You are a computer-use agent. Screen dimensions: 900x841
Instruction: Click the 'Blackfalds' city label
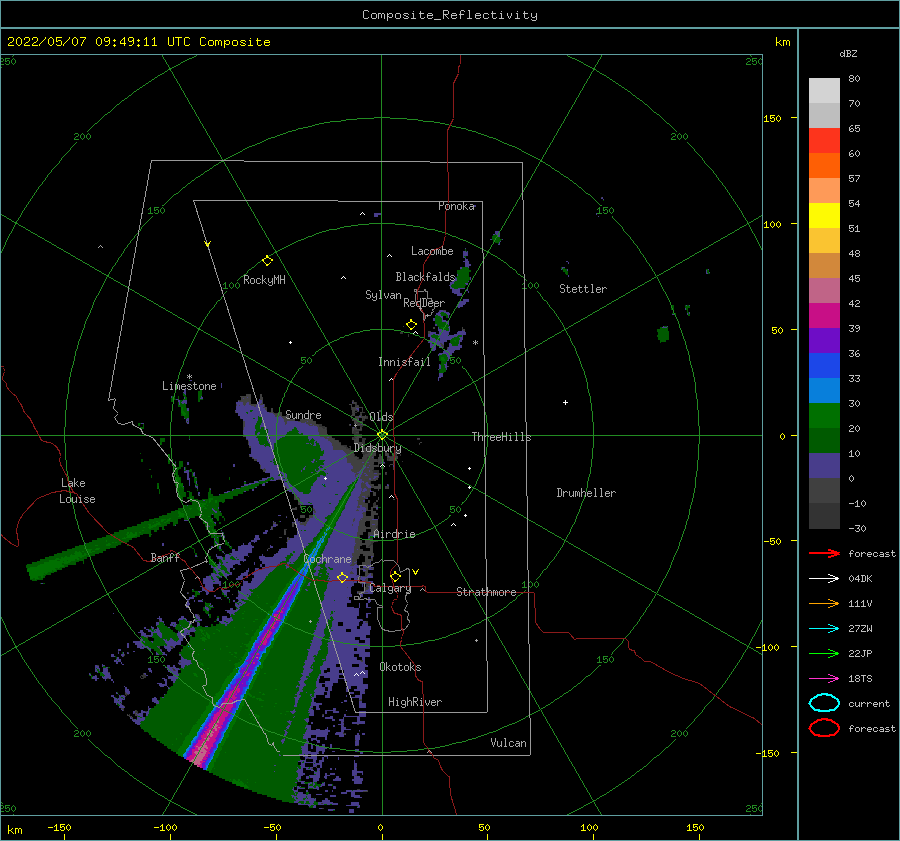[x=425, y=277]
